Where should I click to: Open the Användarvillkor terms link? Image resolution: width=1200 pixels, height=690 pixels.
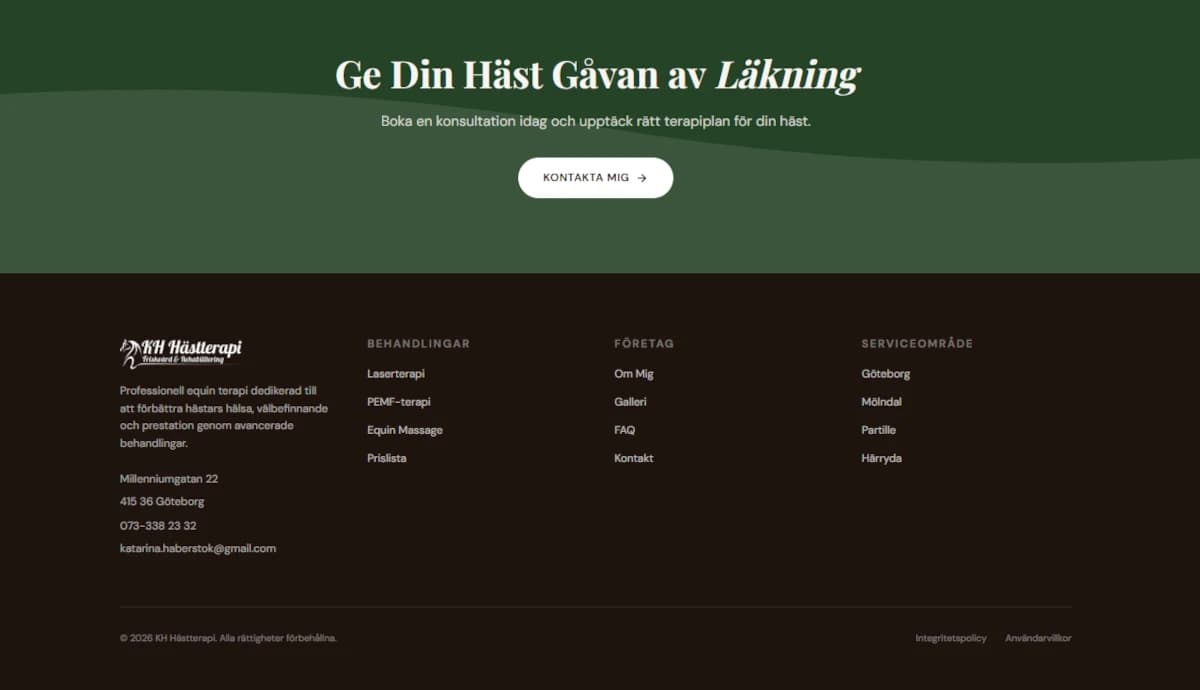coord(1037,638)
